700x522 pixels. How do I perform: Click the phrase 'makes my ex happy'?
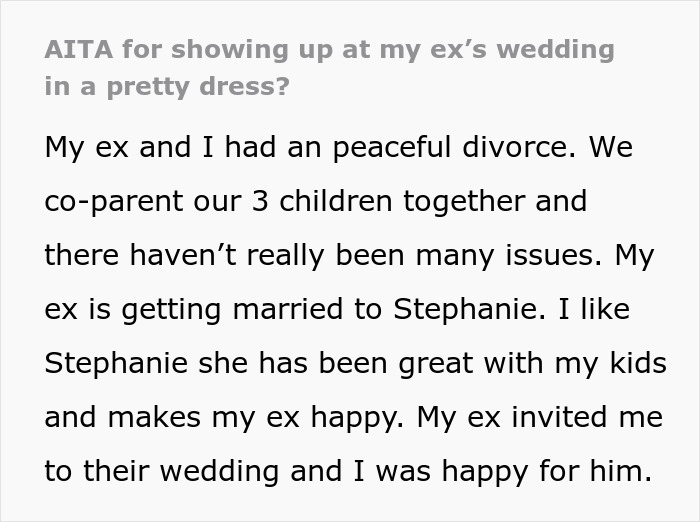click(255, 417)
